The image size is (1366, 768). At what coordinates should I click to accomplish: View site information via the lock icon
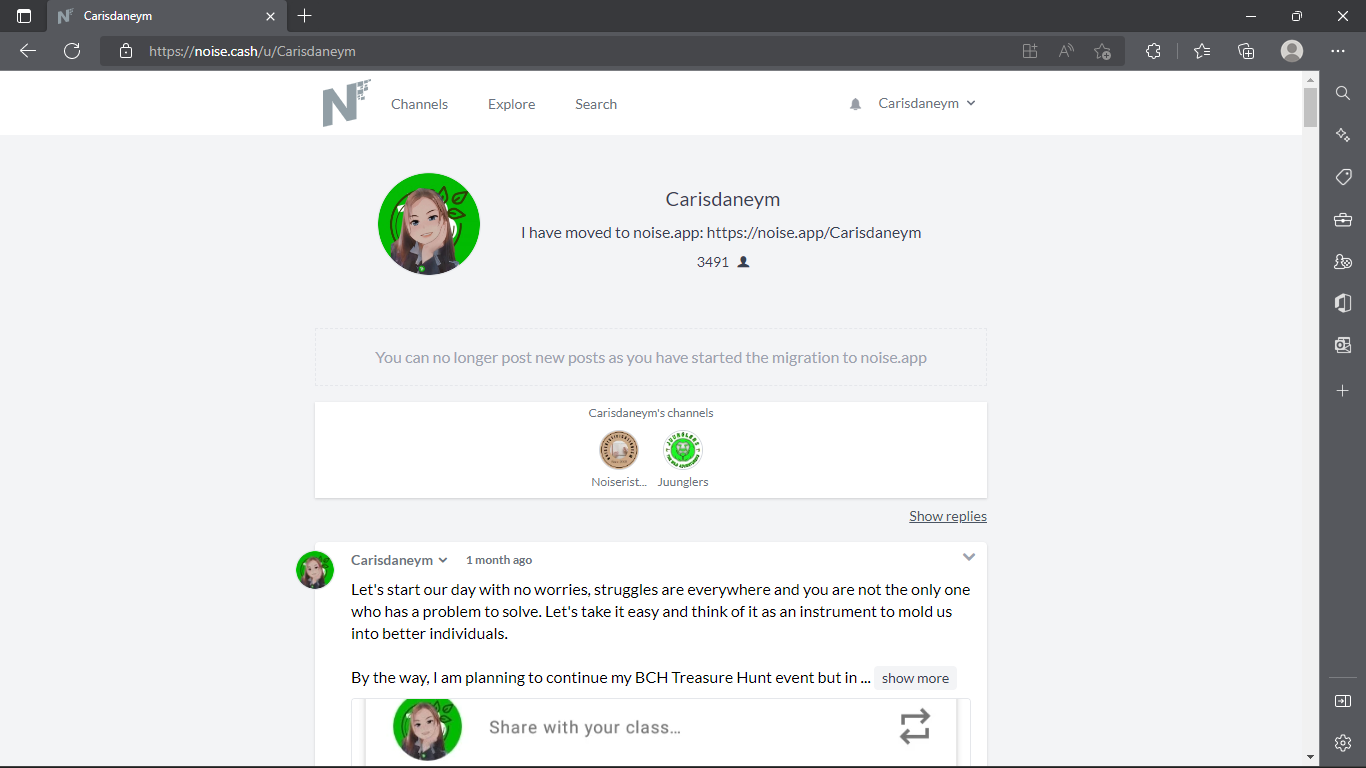coord(126,51)
